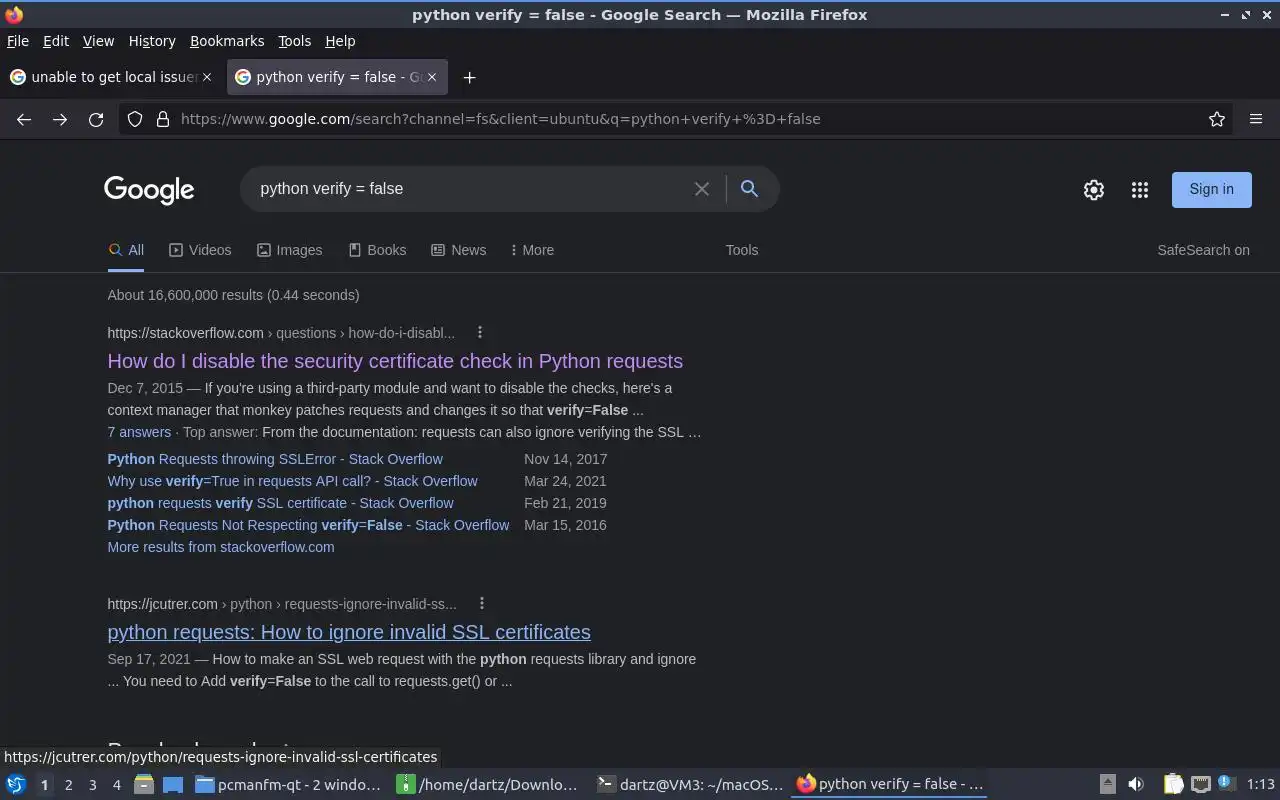Switch to News results

pyautogui.click(x=459, y=250)
